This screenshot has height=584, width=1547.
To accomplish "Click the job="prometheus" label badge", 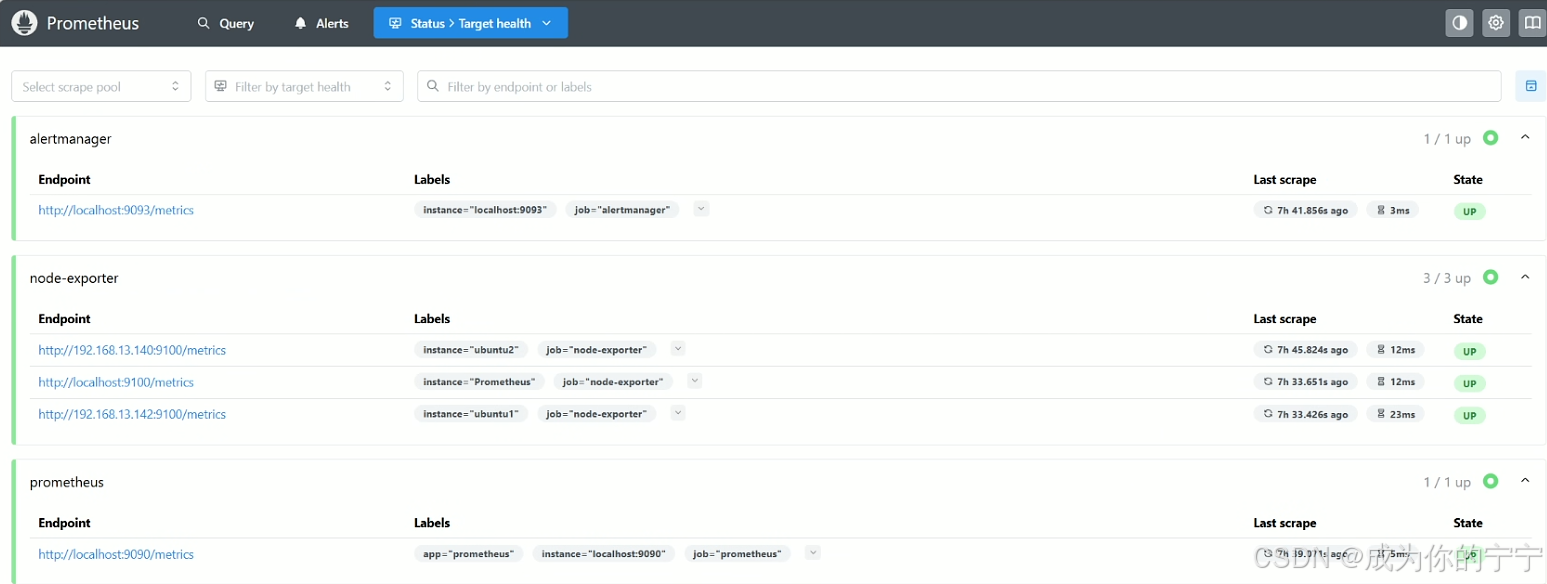I will click(x=738, y=554).
